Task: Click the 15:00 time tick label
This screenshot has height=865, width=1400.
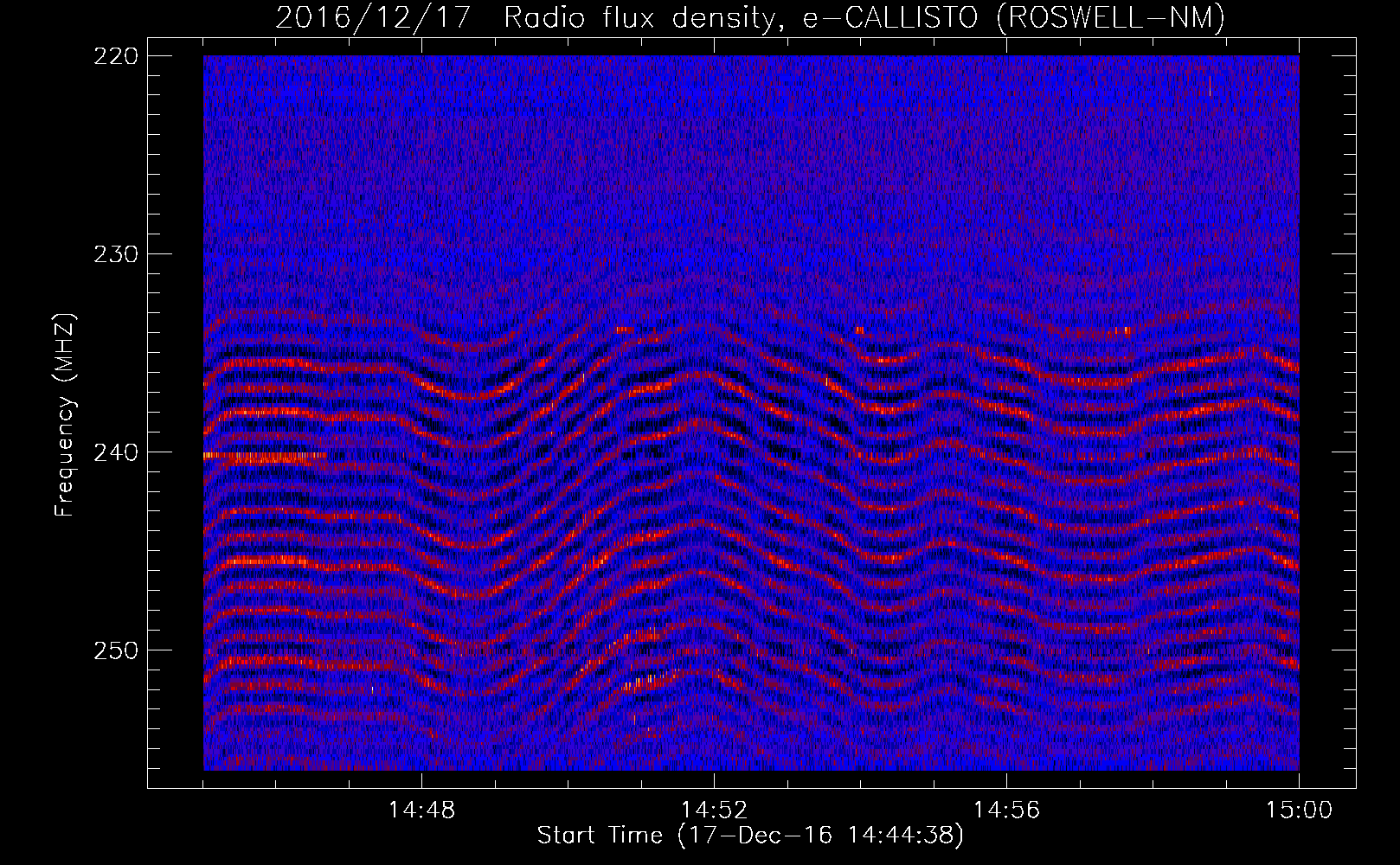Action: point(1299,811)
